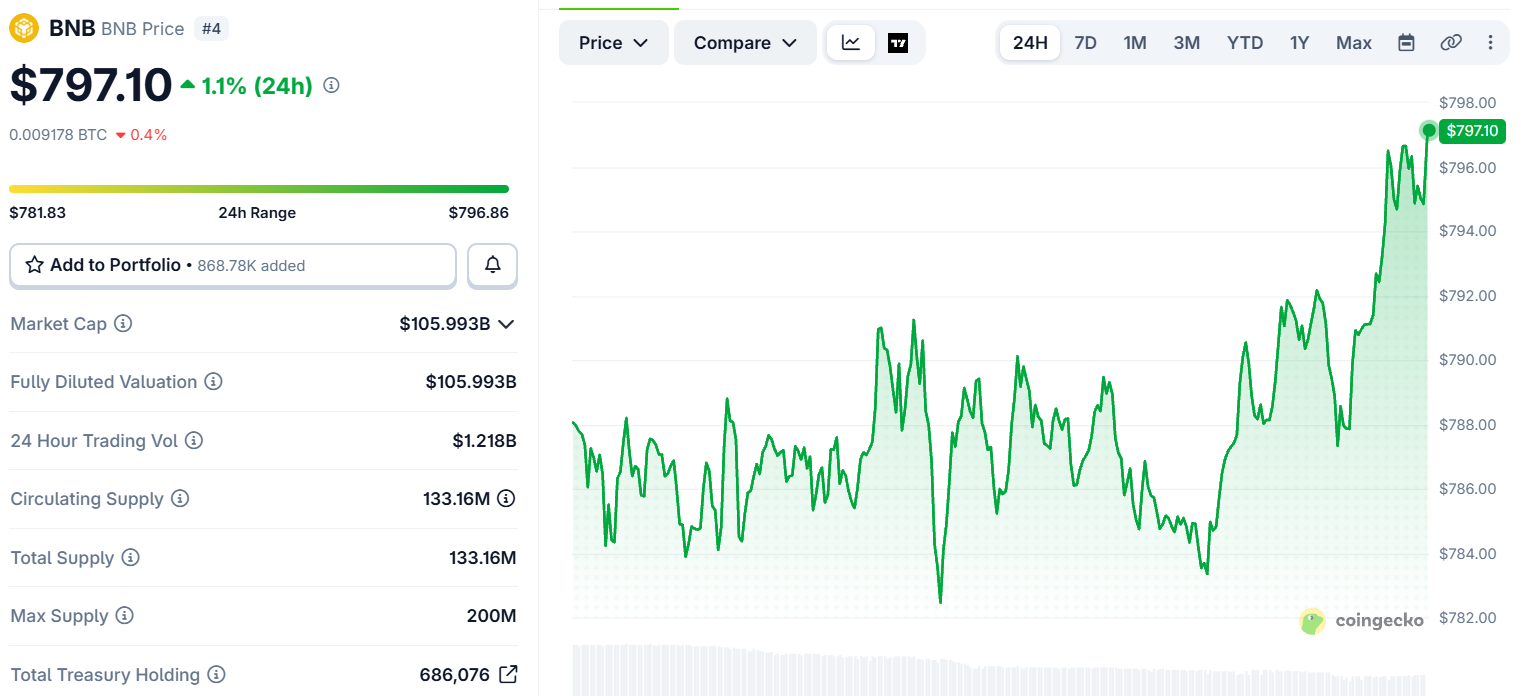Show 24 Hour Trading Vol info tooltip

pos(195,440)
